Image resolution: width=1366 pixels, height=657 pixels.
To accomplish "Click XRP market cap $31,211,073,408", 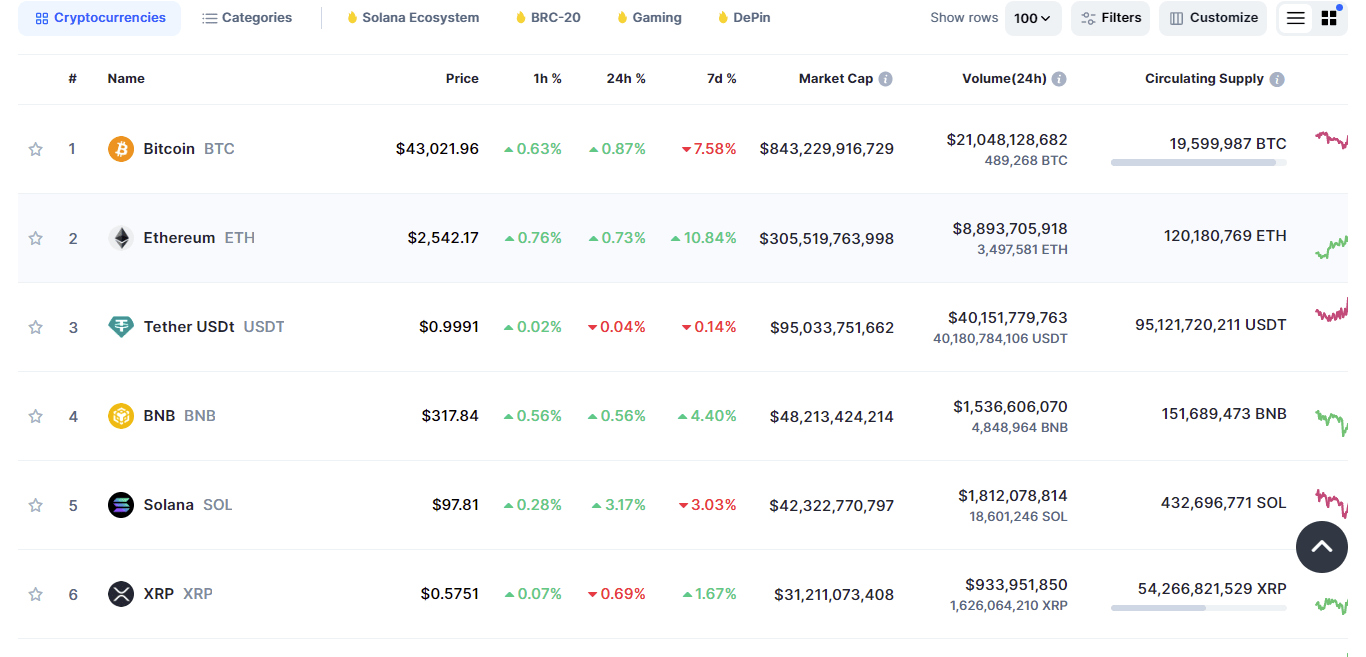I will 834,594.
